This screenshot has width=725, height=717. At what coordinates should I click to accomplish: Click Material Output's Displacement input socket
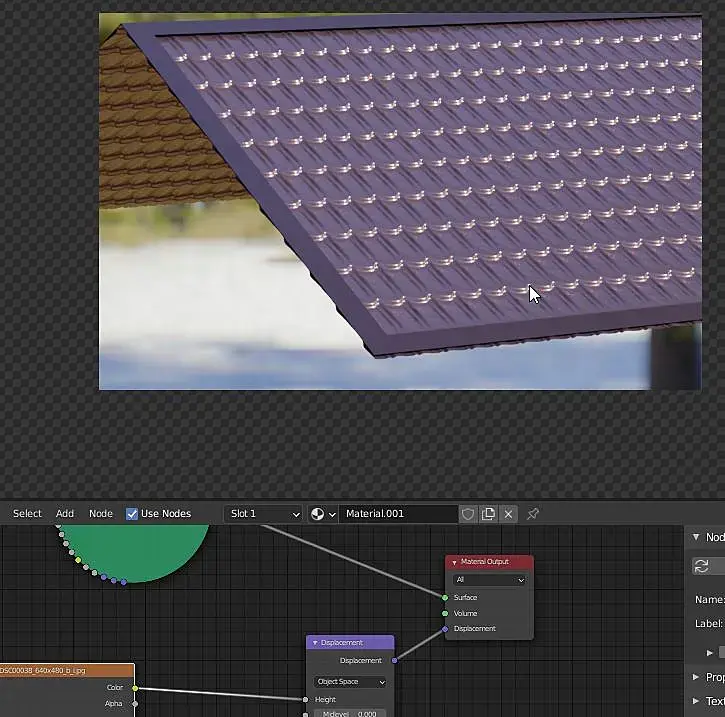pos(445,629)
